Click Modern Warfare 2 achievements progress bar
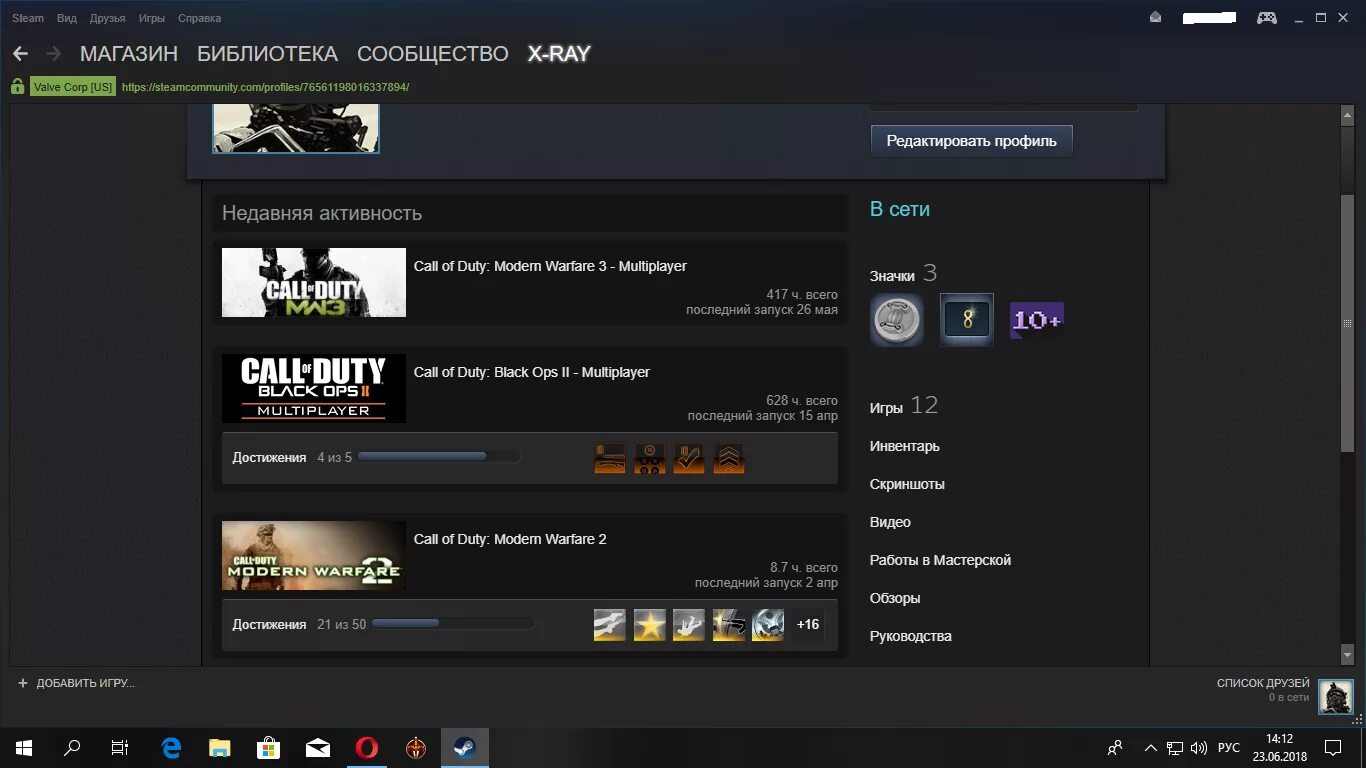1366x768 pixels. click(452, 624)
